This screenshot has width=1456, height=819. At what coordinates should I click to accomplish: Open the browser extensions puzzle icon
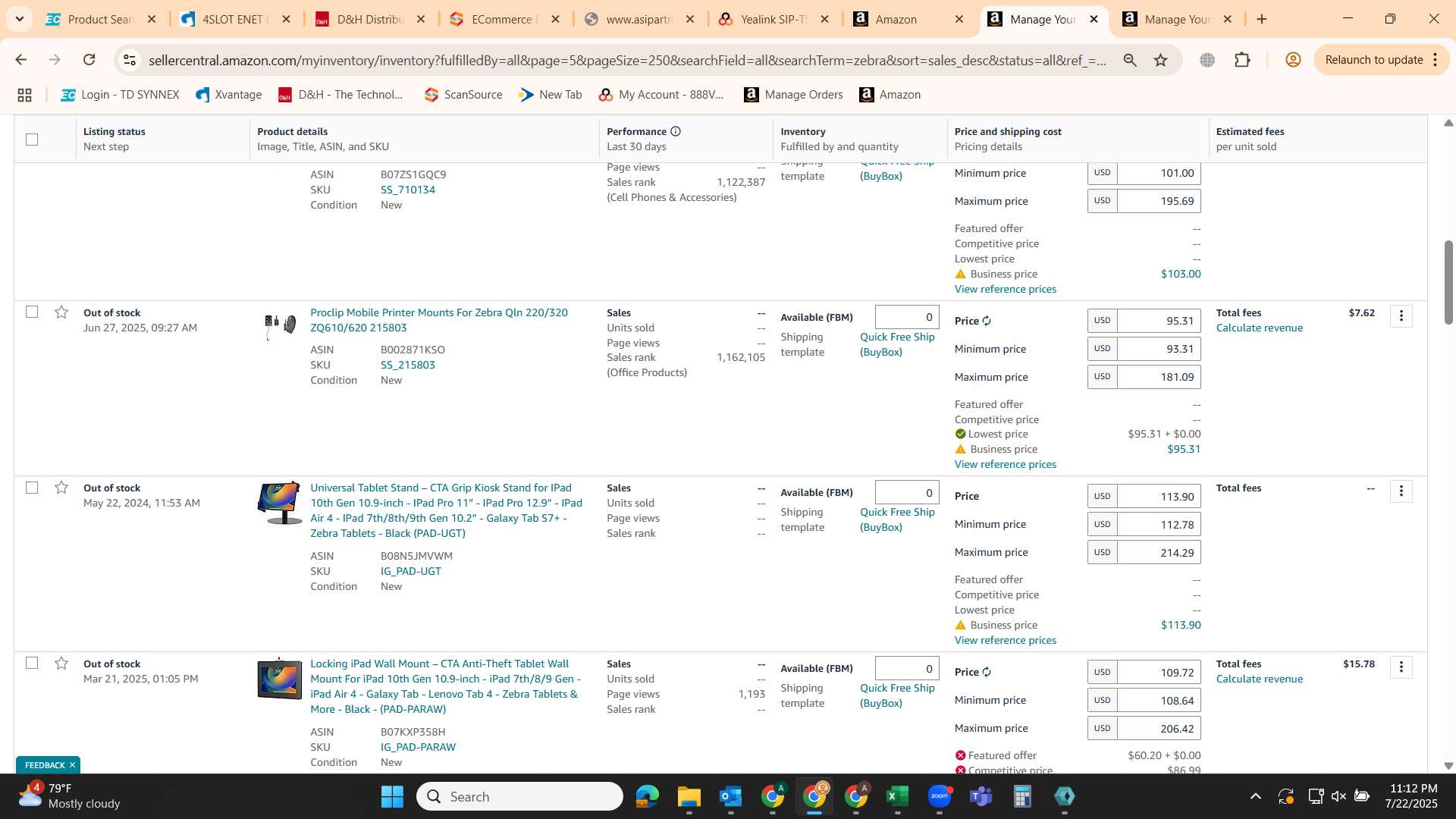point(1242,60)
